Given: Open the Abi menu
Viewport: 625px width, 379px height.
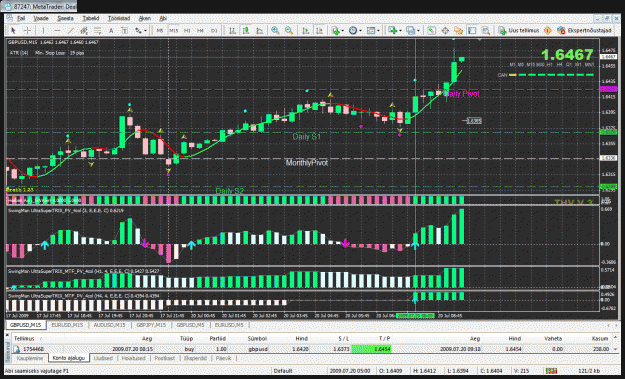Looking at the screenshot, I should (x=163, y=18).
